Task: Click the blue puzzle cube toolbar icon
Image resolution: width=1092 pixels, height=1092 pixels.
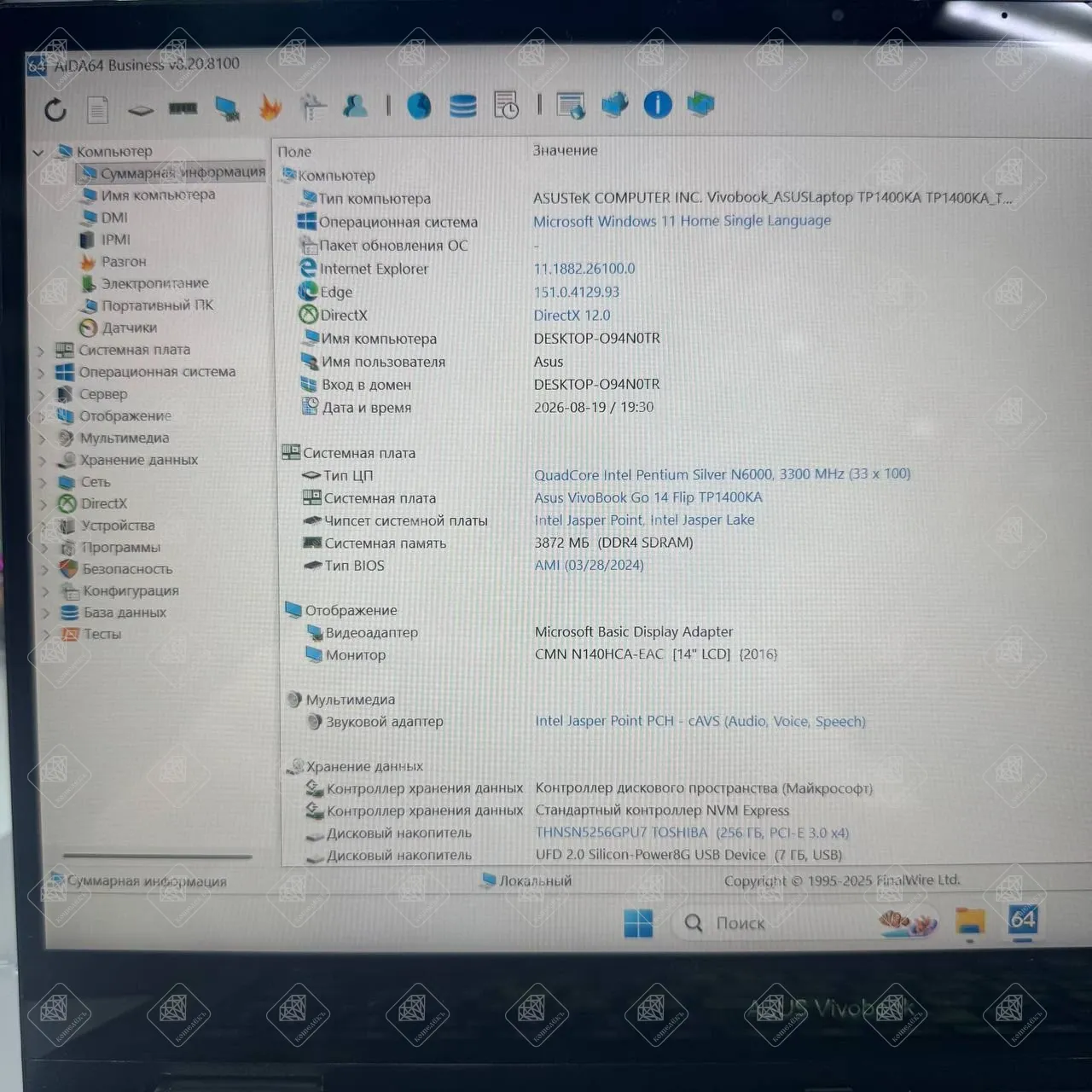Action: click(x=614, y=104)
